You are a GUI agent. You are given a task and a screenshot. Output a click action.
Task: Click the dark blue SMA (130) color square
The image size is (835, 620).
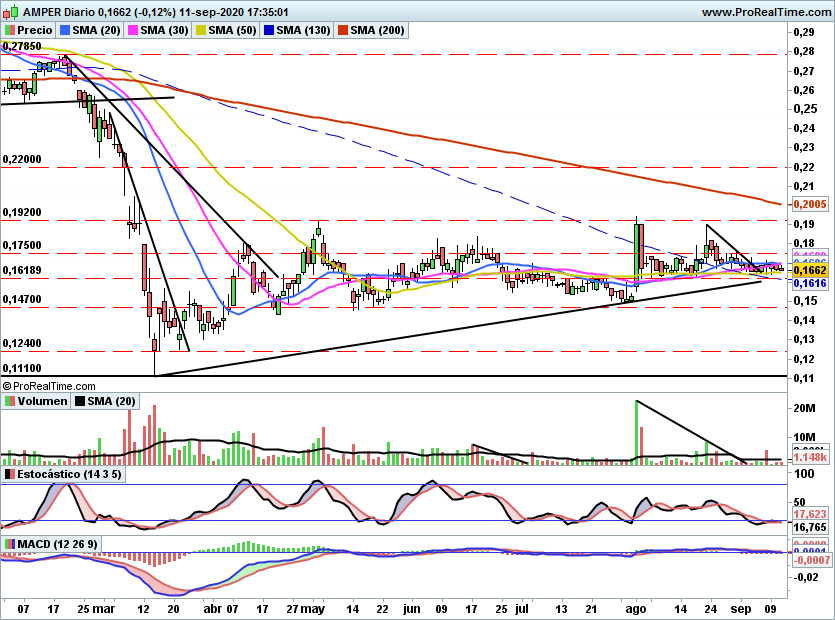(x=266, y=31)
